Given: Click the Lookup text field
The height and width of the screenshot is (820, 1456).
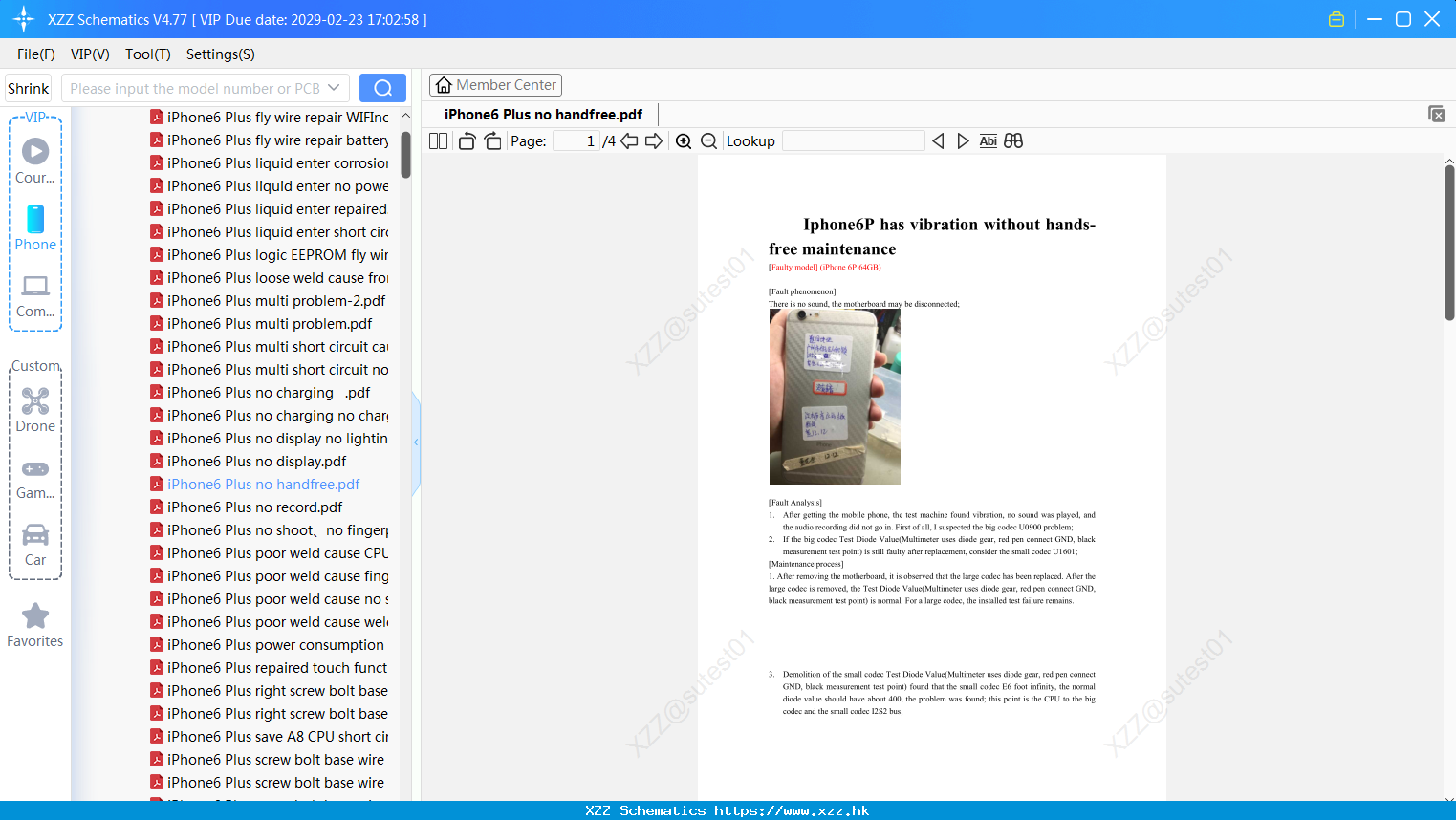Looking at the screenshot, I should point(853,141).
